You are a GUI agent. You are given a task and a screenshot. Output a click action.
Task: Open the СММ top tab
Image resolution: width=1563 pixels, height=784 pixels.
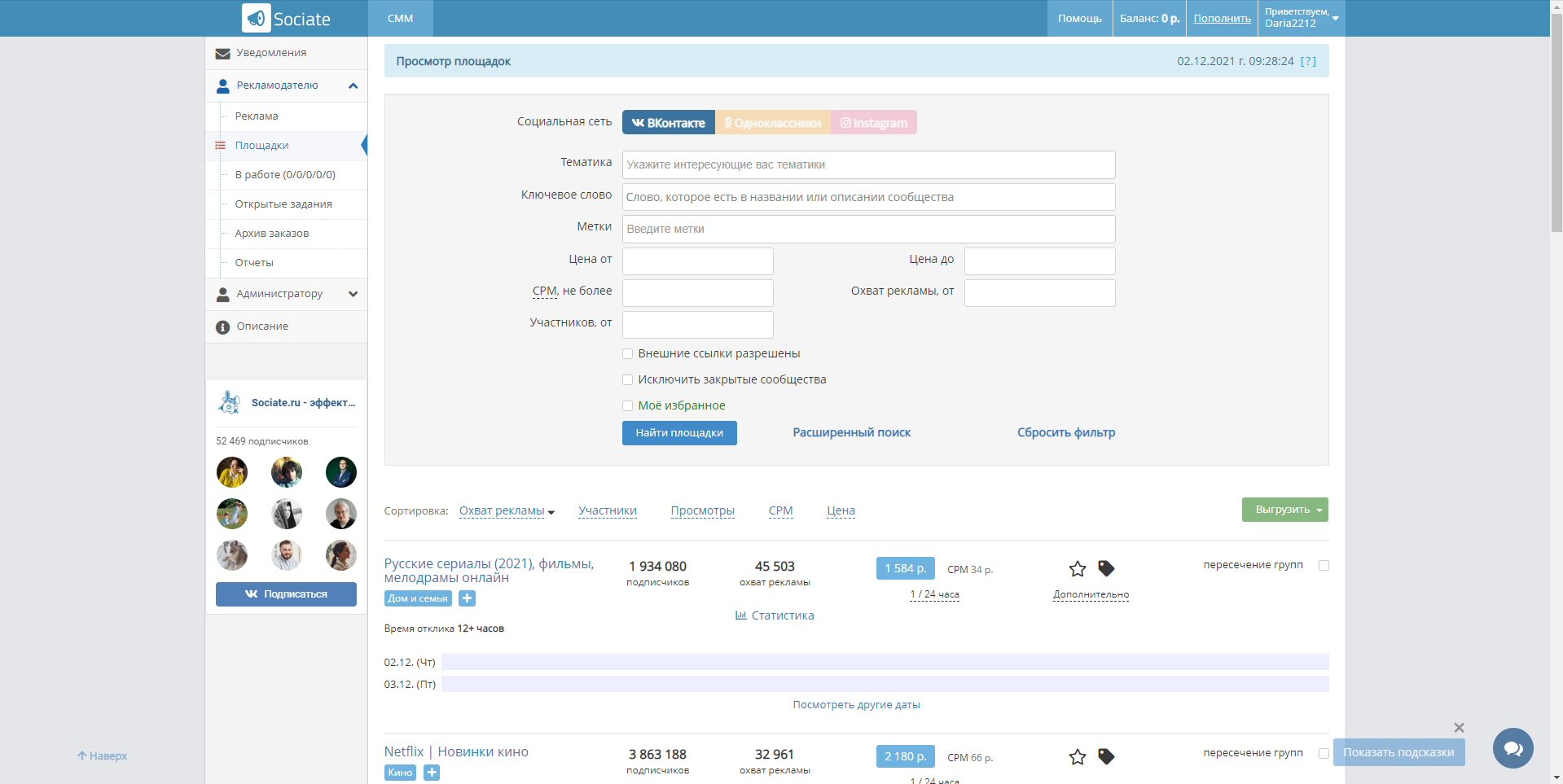(x=400, y=18)
